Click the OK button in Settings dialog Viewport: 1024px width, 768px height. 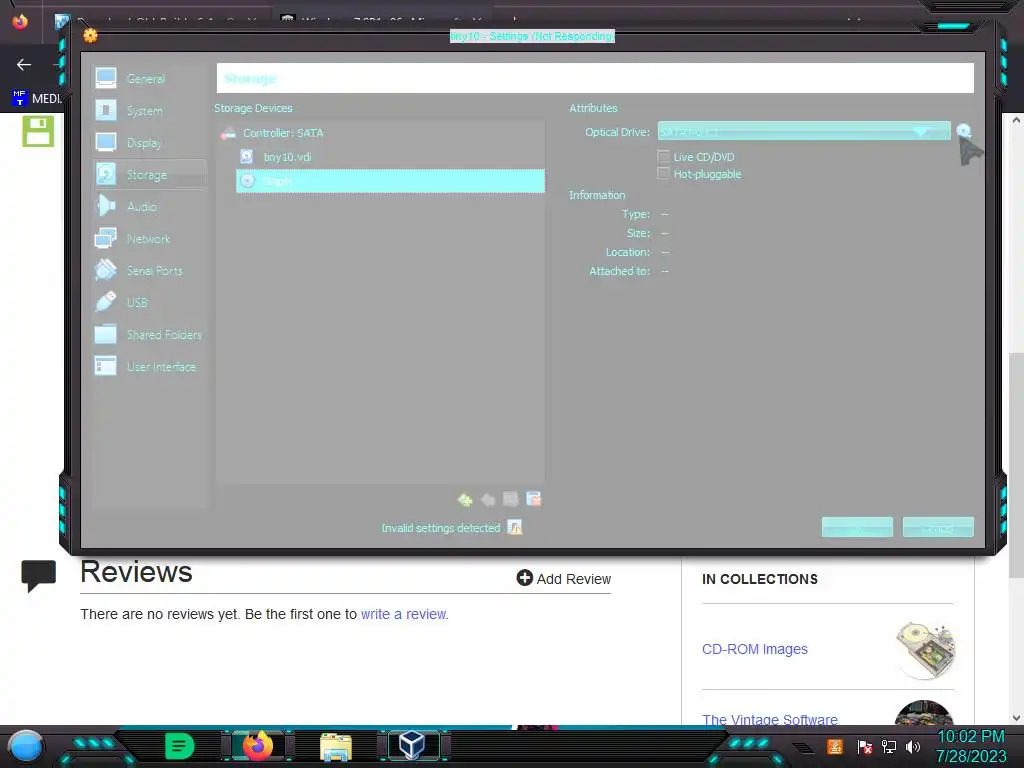[857, 528]
